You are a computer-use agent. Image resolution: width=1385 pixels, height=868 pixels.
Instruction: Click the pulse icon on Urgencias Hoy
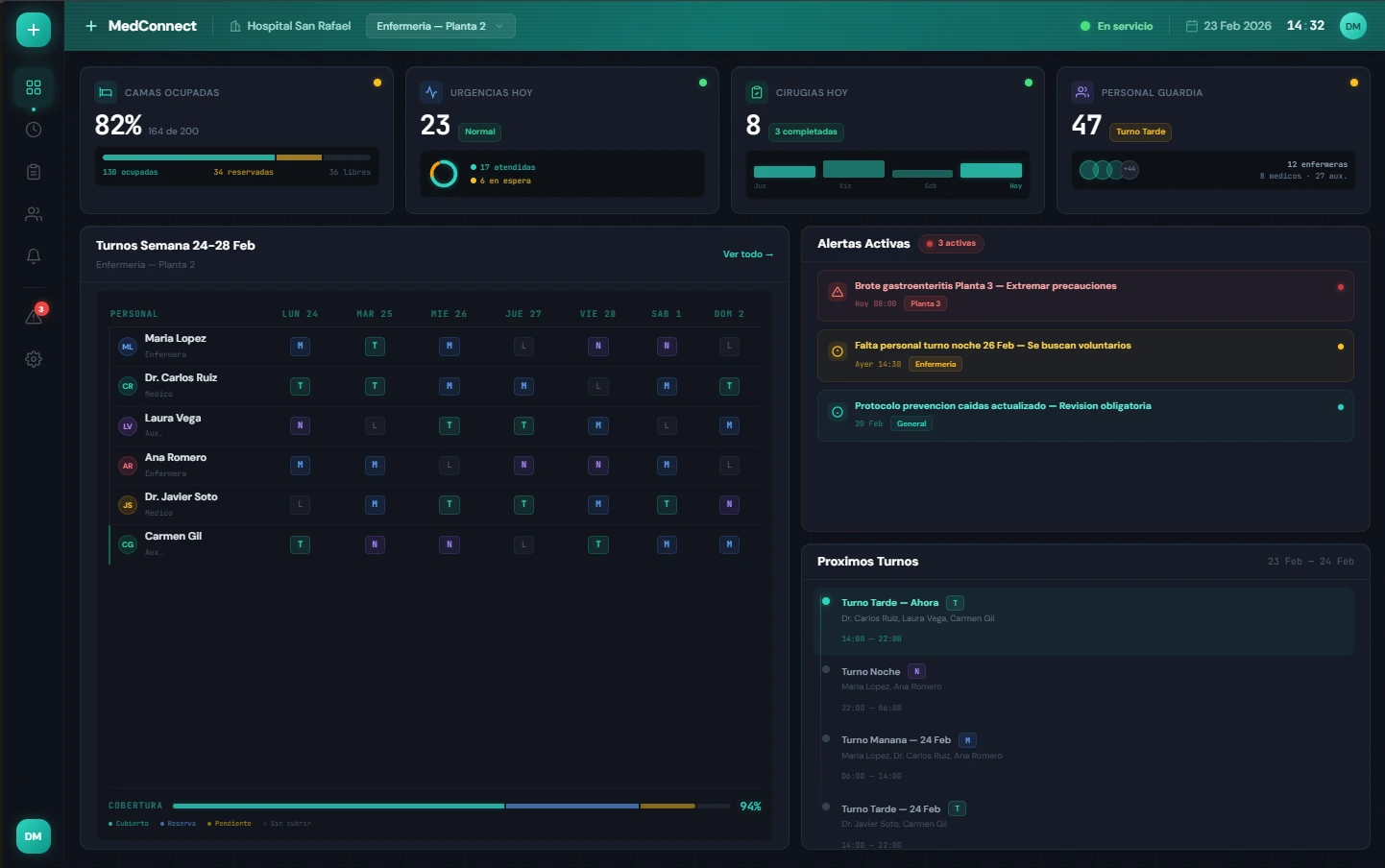point(431,92)
